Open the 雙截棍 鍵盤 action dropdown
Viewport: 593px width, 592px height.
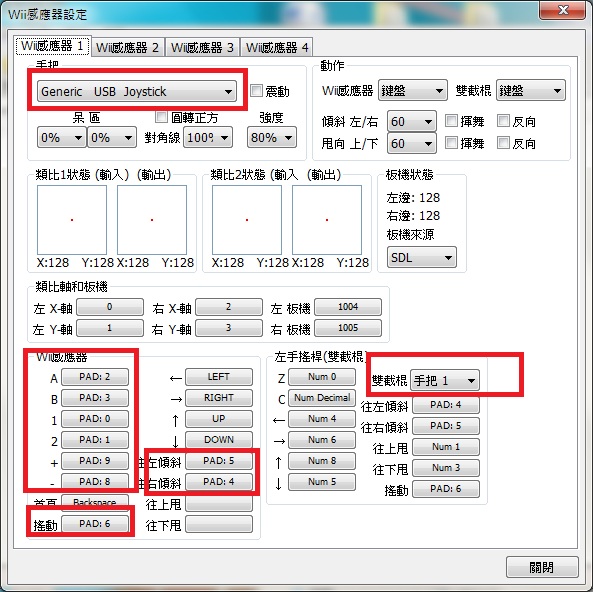(531, 90)
